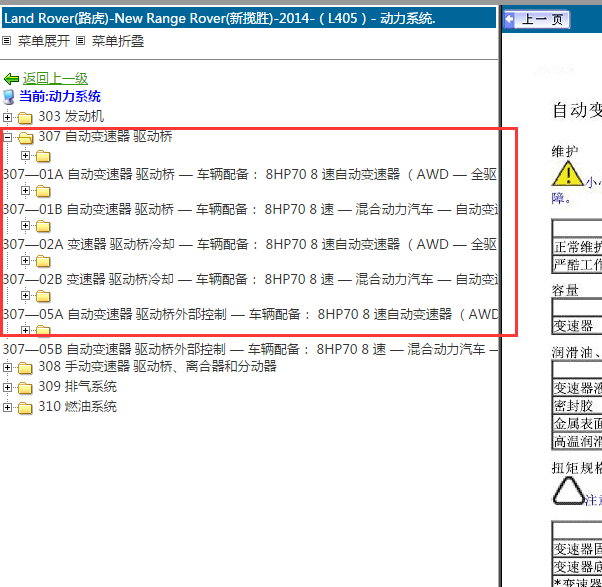Click the white caution triangle under 扭矩规格

(x=569, y=491)
